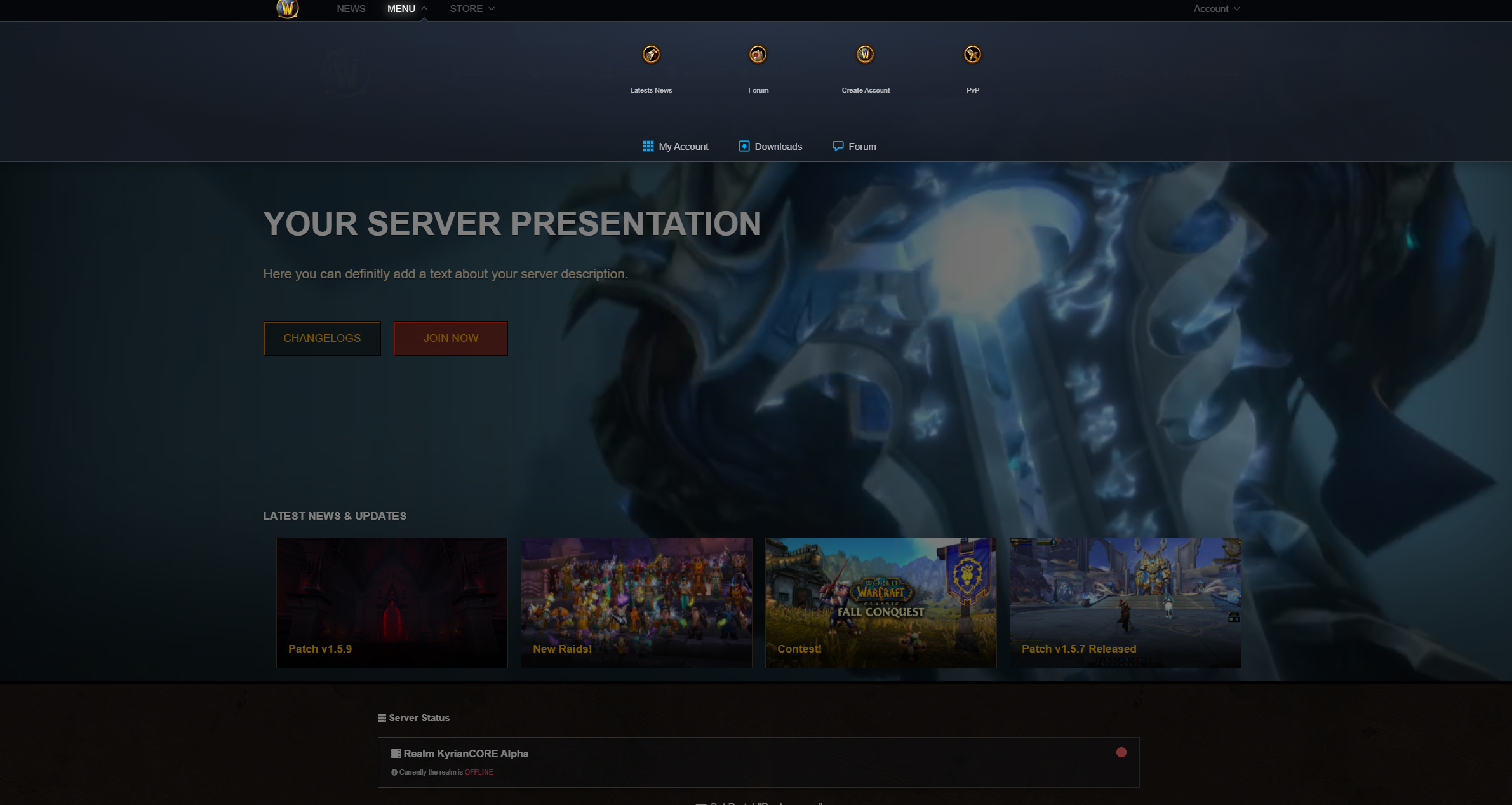
Task: Open the Latests News icon in the menu
Action: point(651,55)
